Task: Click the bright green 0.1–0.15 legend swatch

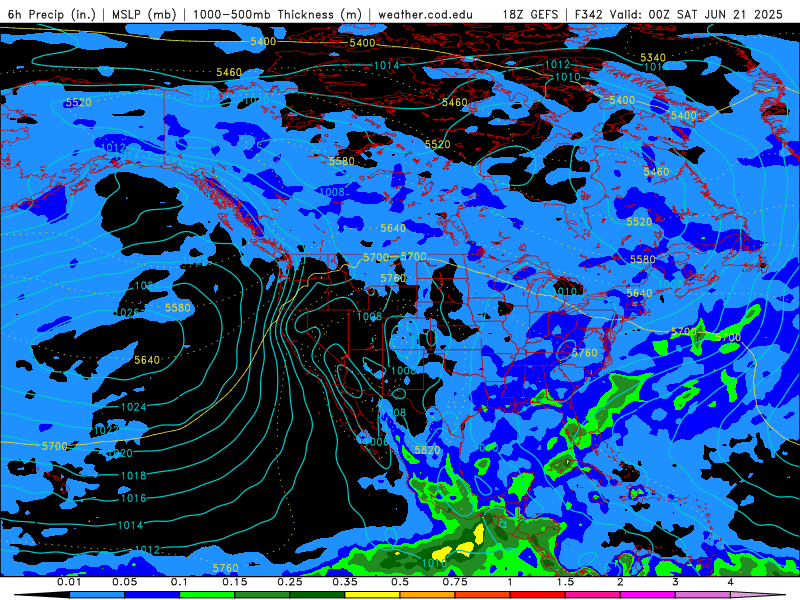Action: point(207,595)
